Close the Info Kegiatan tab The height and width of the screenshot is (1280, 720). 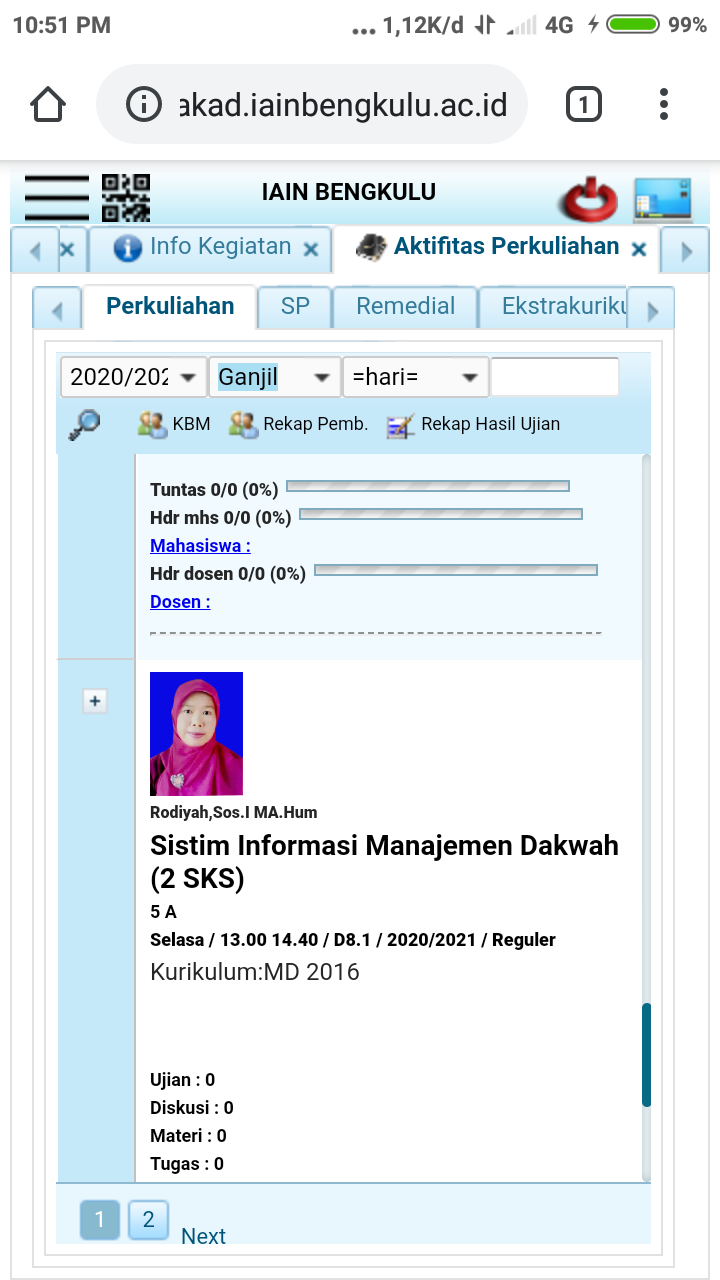(311, 249)
